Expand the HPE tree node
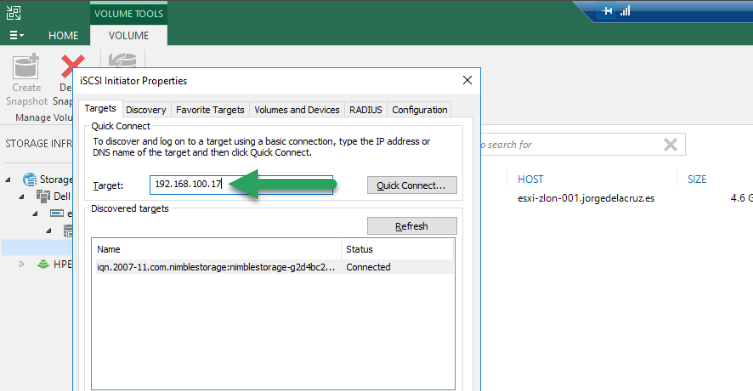 coord(21,264)
